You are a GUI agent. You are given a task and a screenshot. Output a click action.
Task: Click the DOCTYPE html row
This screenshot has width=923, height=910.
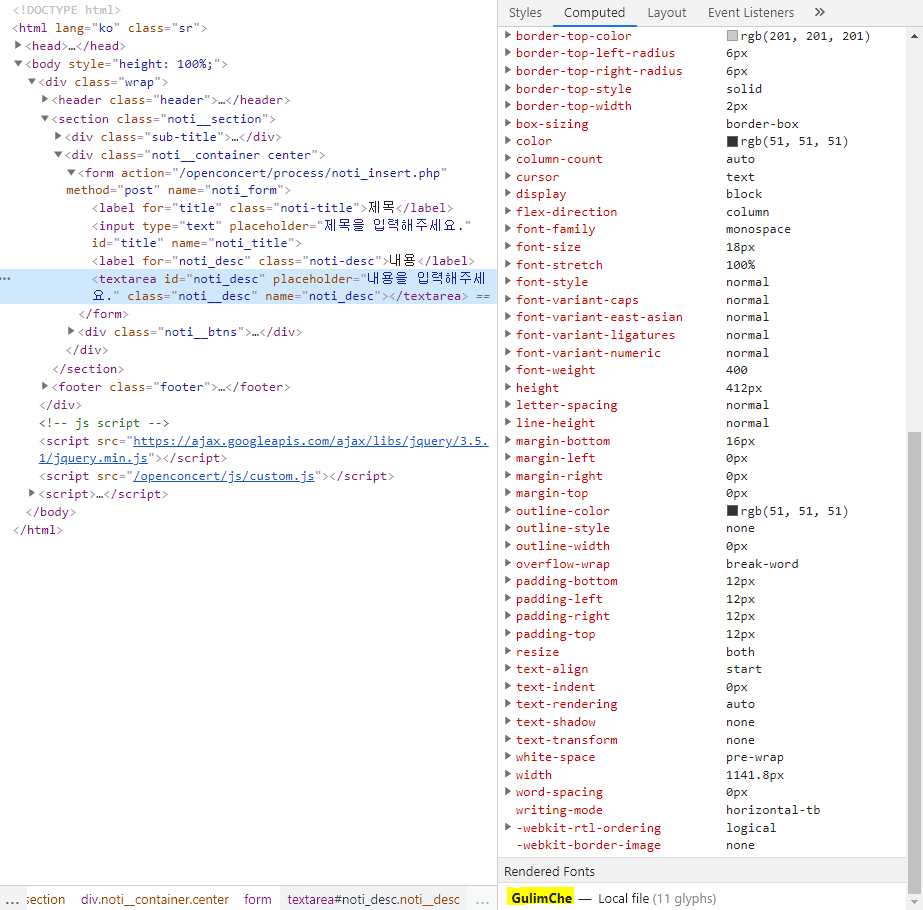pos(67,10)
